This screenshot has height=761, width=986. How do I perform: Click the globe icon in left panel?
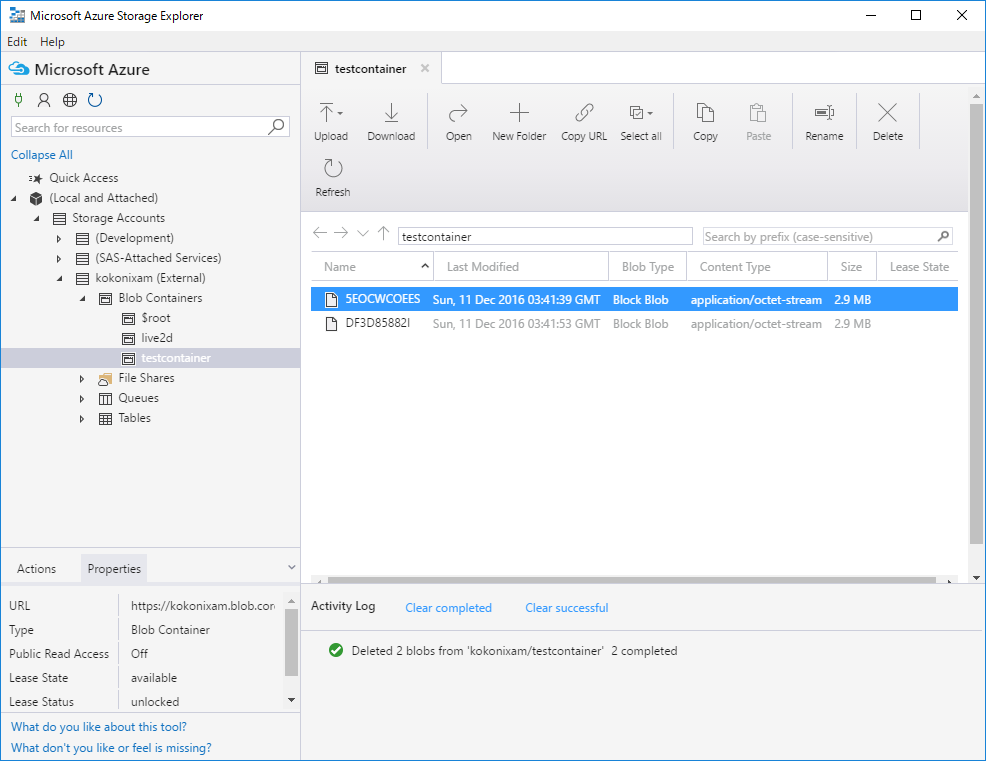point(70,99)
